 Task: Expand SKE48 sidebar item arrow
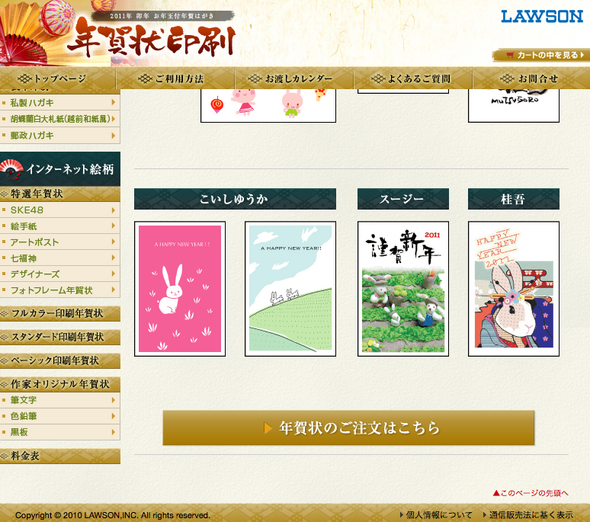[113, 210]
